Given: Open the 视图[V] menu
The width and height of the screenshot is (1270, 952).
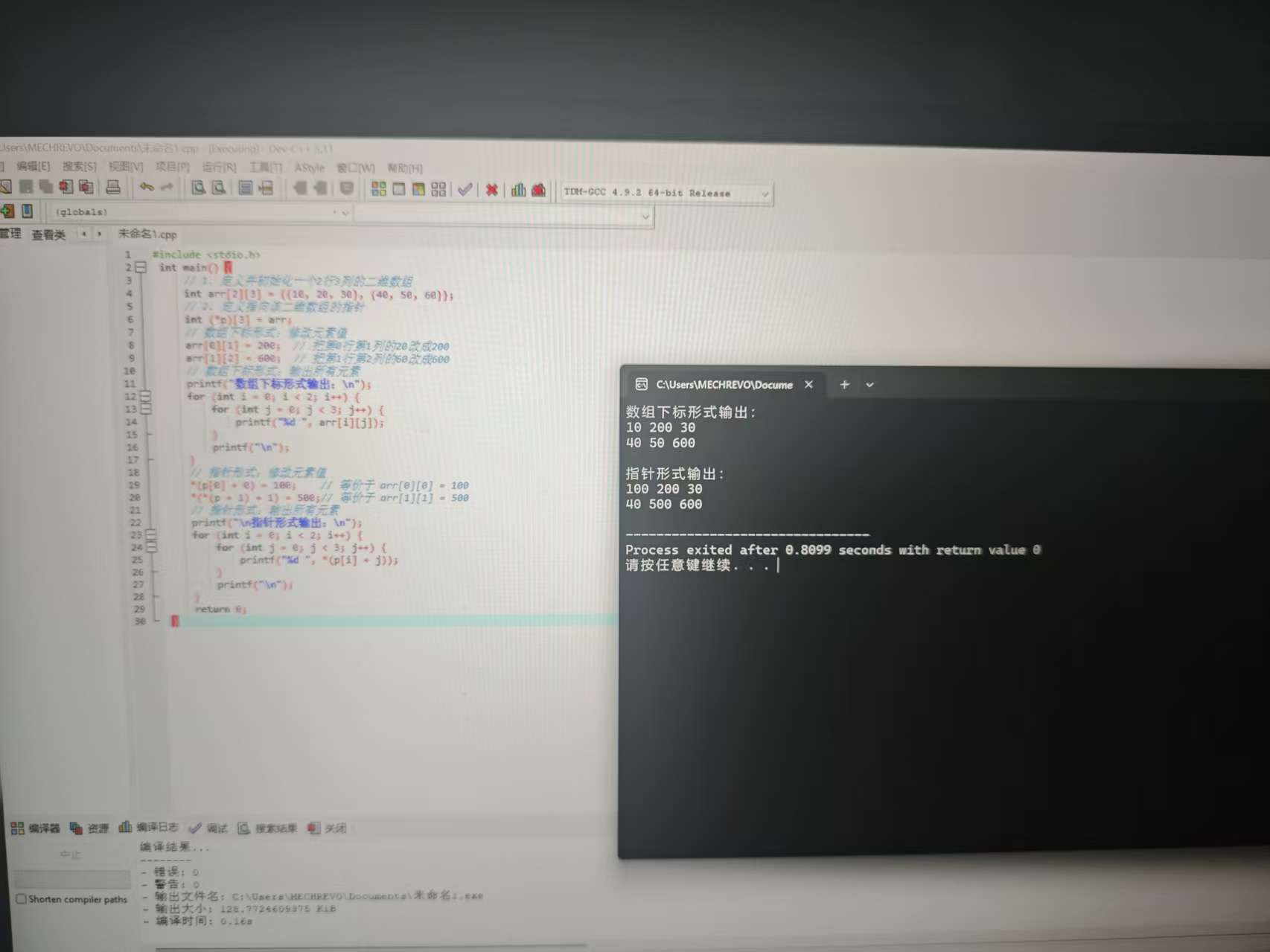Looking at the screenshot, I should 126,167.
